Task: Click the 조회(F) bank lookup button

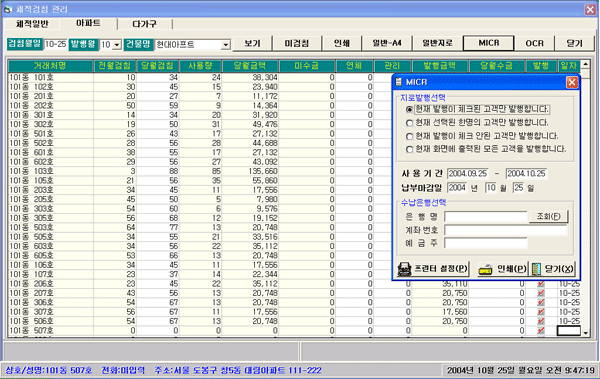Action: pos(548,216)
